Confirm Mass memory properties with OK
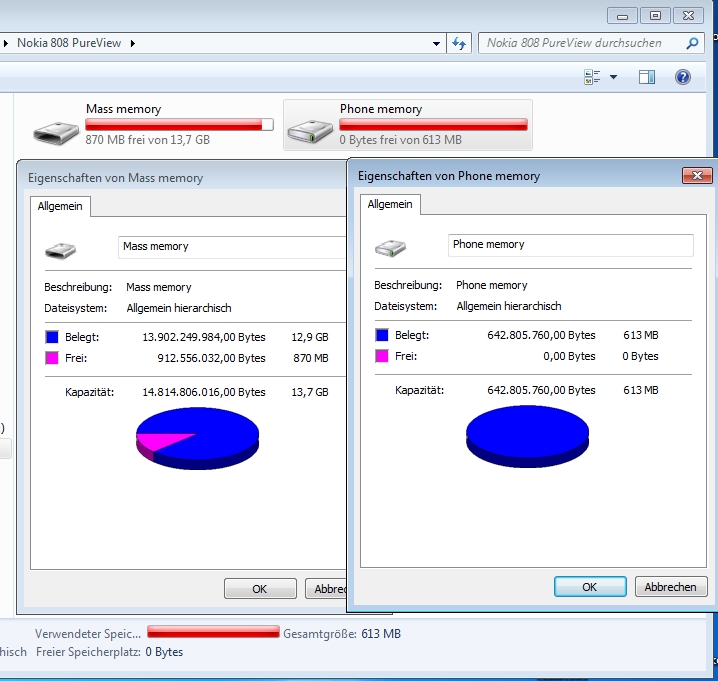Screen dimensions: 718x681 260,588
